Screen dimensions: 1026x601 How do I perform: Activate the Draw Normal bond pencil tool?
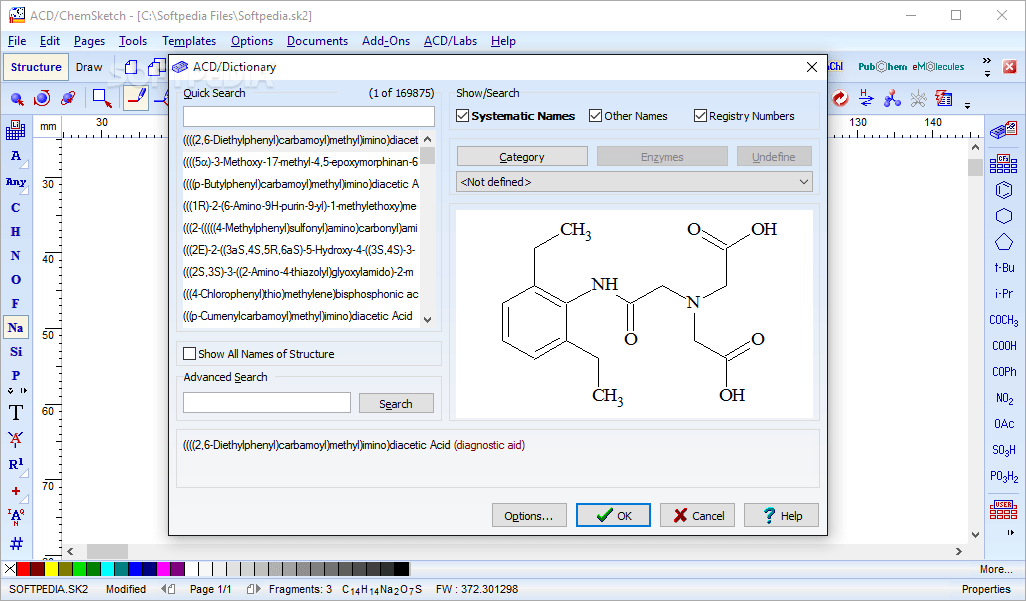click(136, 99)
